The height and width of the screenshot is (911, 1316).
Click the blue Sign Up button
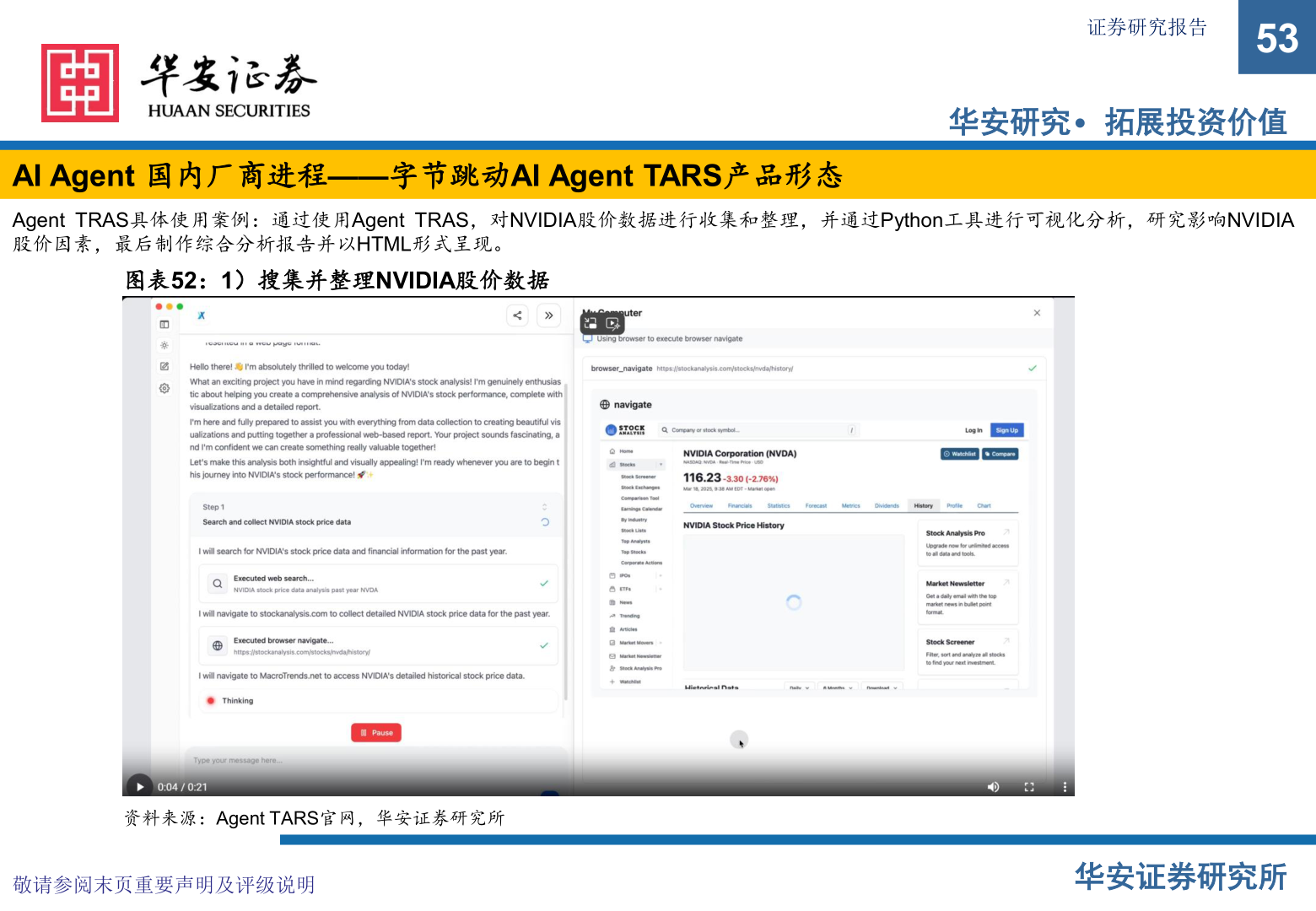click(1007, 430)
